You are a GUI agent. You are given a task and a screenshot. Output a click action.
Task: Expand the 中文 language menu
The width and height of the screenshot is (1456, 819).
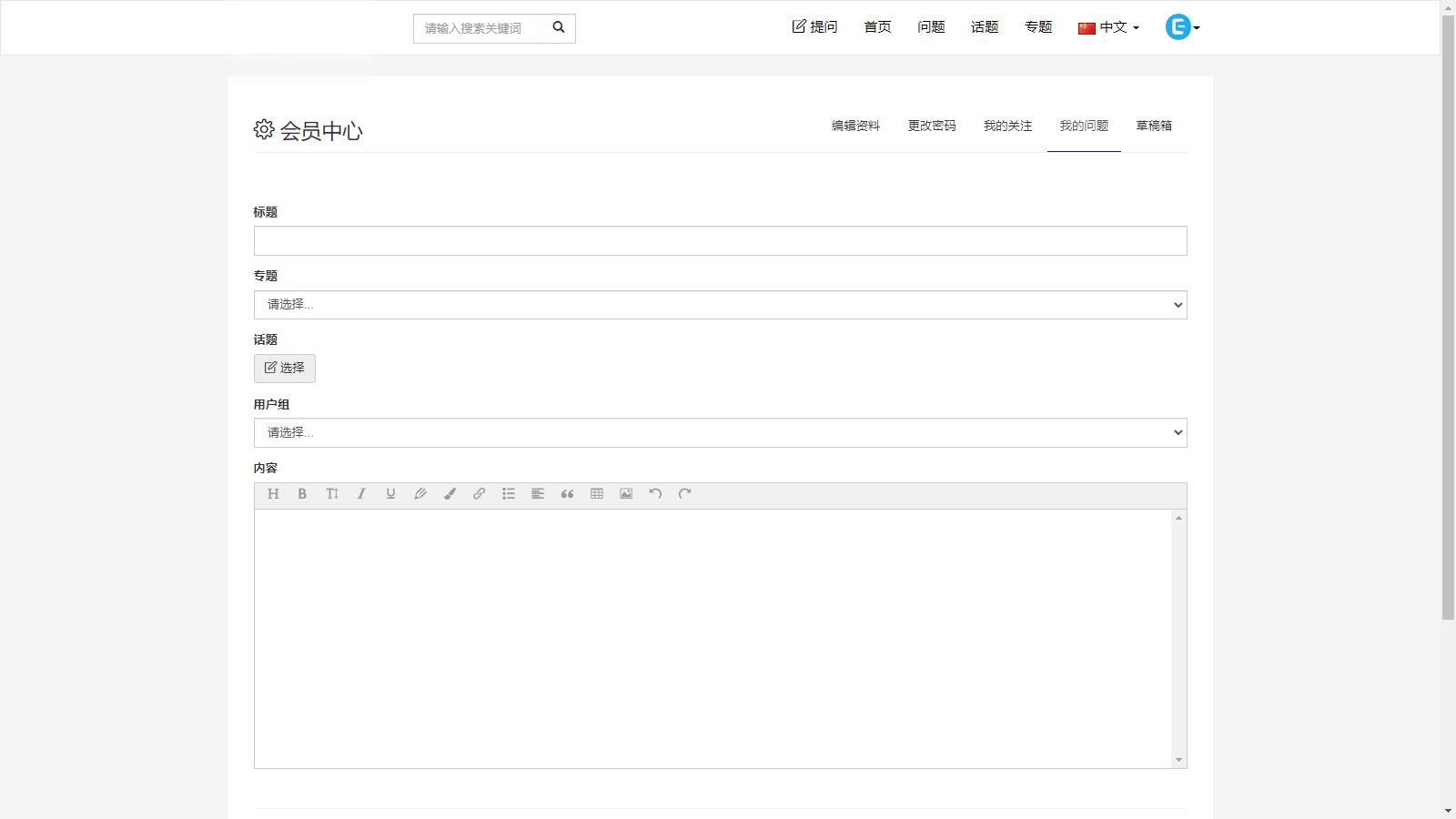[1107, 27]
